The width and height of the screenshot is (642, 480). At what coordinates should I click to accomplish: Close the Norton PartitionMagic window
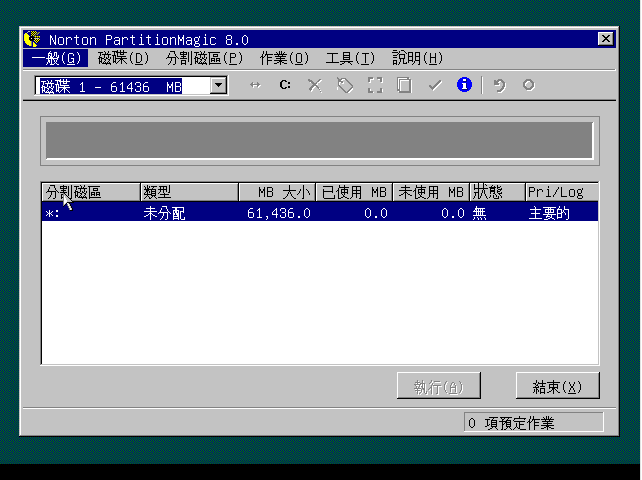606,39
